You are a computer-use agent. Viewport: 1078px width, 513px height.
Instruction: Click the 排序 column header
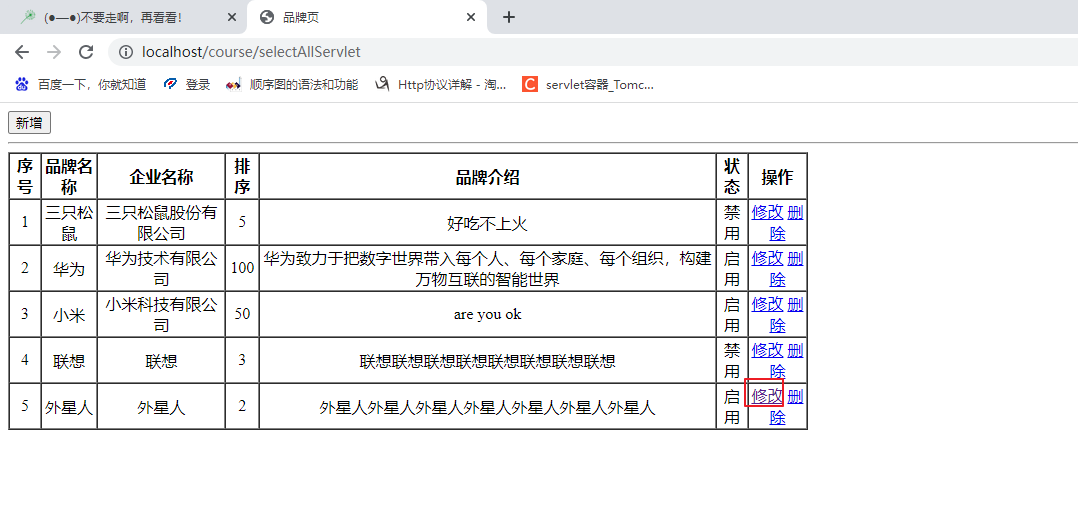click(x=242, y=177)
